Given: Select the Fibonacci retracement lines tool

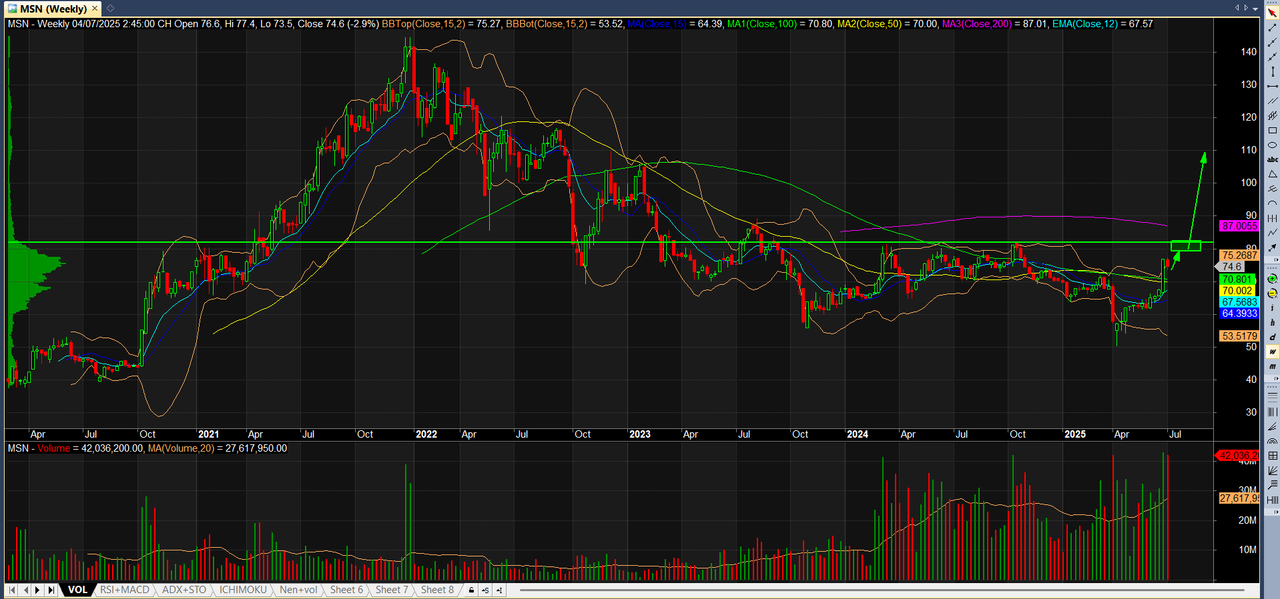Looking at the screenshot, I should tap(1272, 396).
